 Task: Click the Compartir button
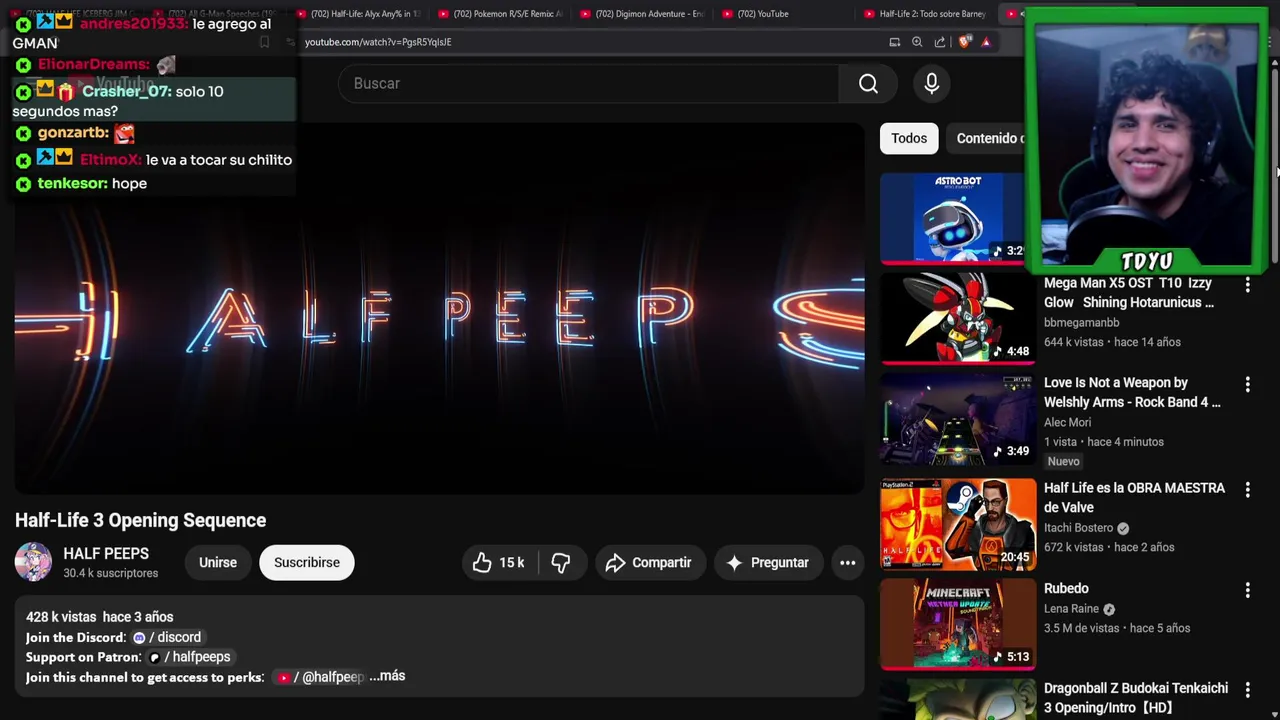650,562
